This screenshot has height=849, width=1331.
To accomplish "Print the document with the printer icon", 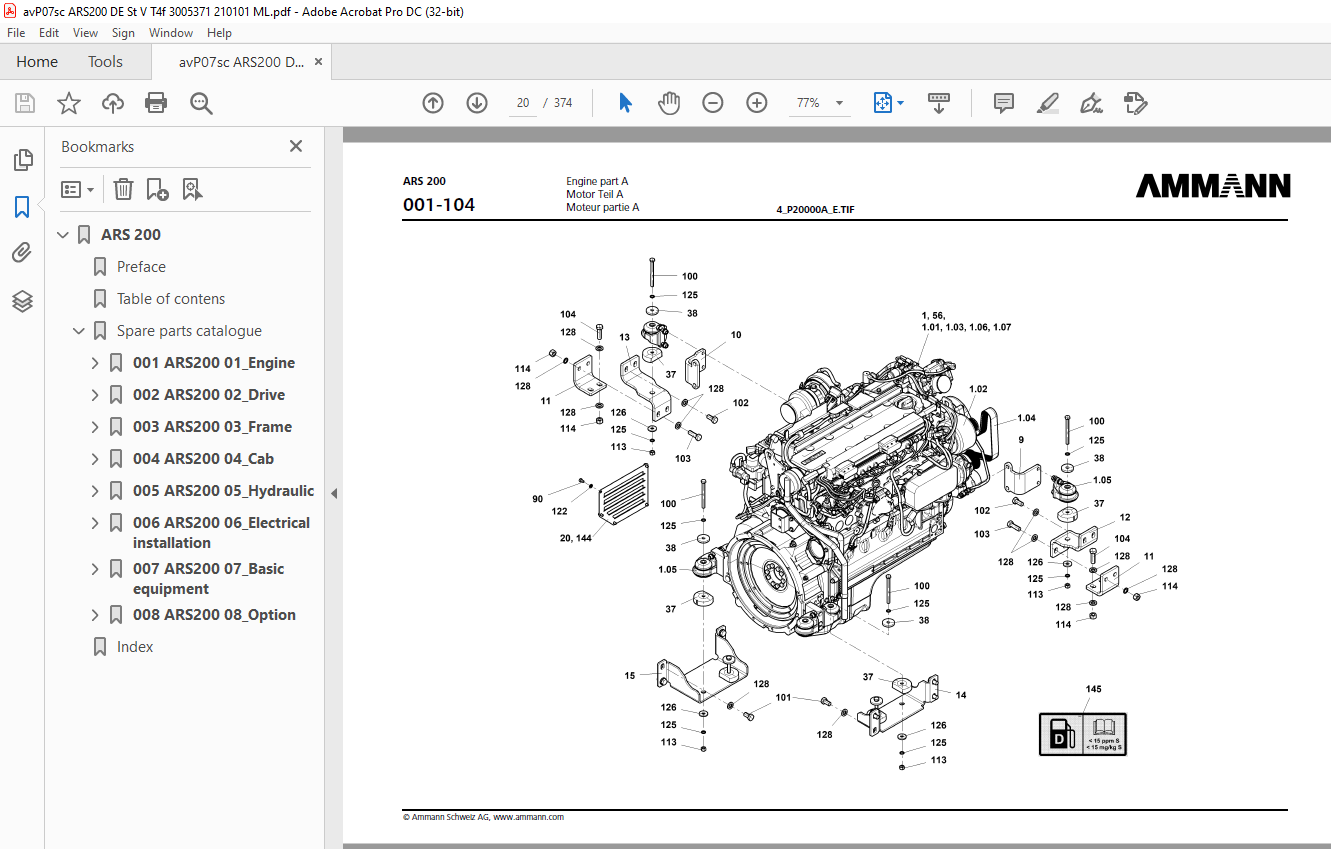I will coord(156,103).
